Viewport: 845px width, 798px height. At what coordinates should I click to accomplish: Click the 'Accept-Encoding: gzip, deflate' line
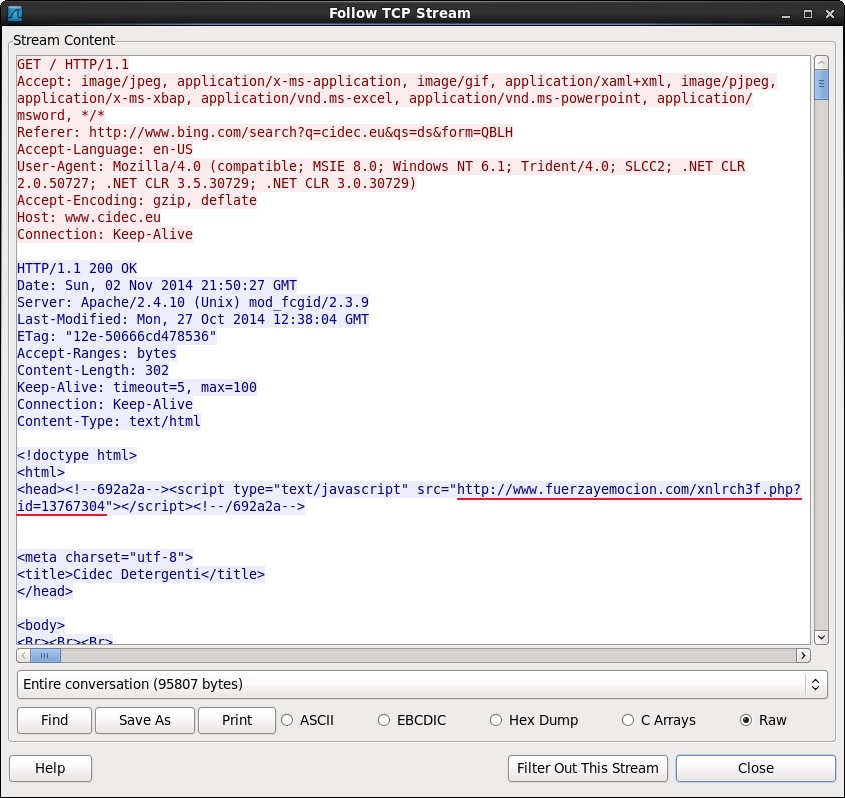[x=137, y=200]
